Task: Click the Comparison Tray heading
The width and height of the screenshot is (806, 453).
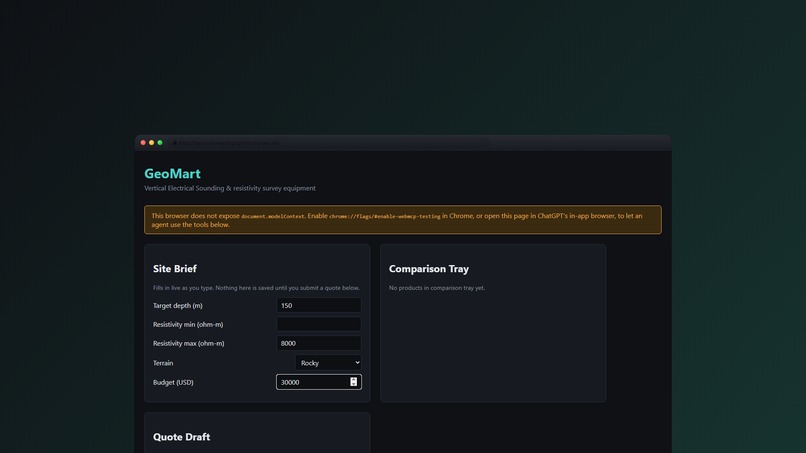Action: click(429, 268)
